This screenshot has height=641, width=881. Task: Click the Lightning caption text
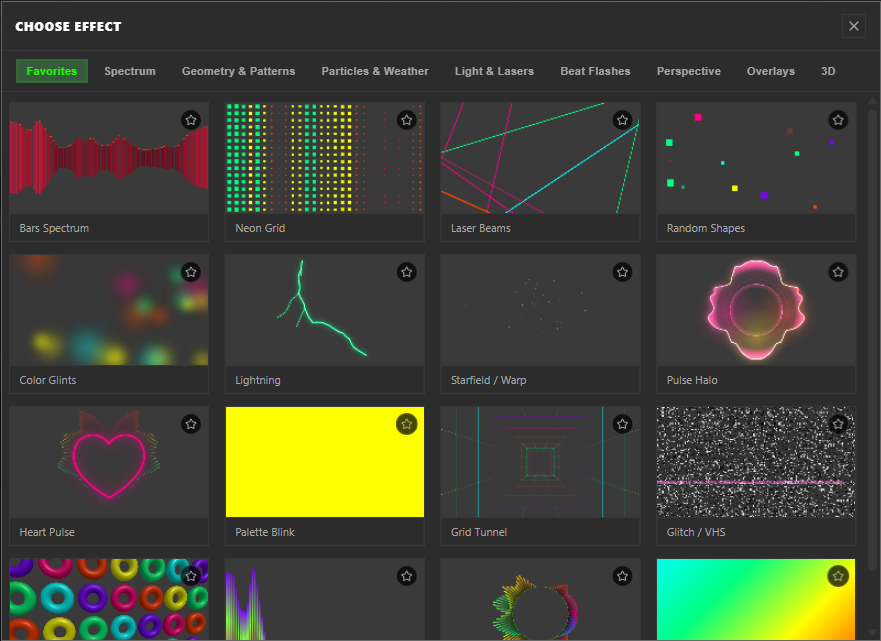(258, 380)
